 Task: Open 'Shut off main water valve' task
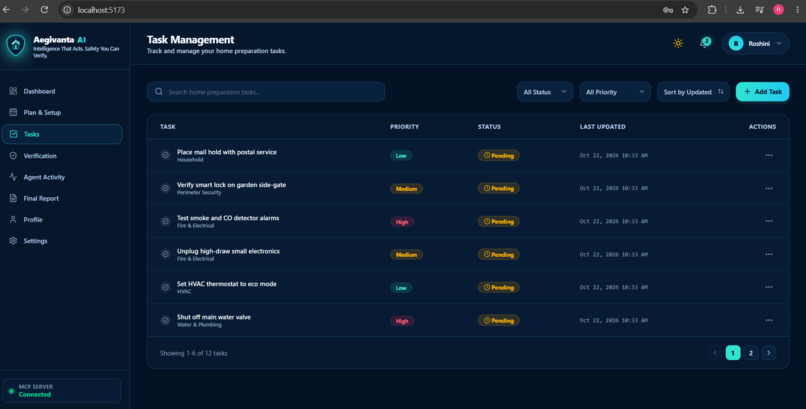tap(214, 317)
